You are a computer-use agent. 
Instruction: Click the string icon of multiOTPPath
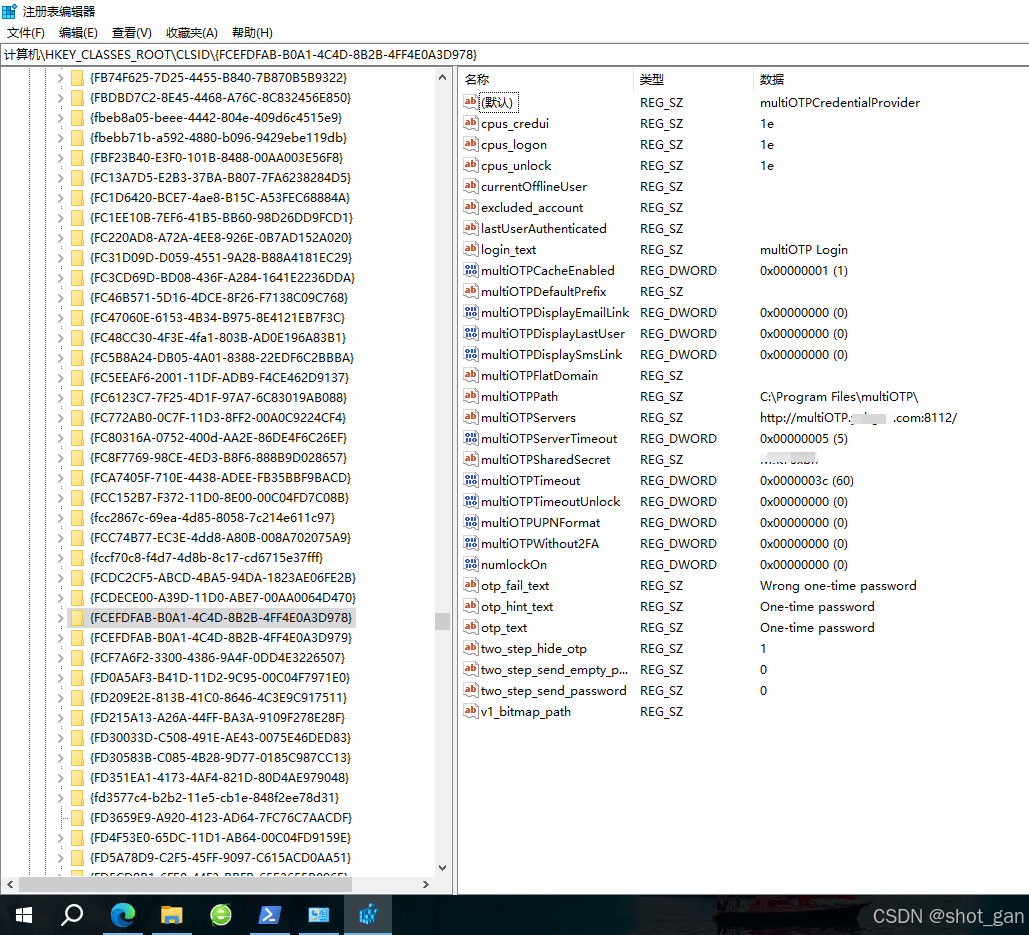[471, 396]
